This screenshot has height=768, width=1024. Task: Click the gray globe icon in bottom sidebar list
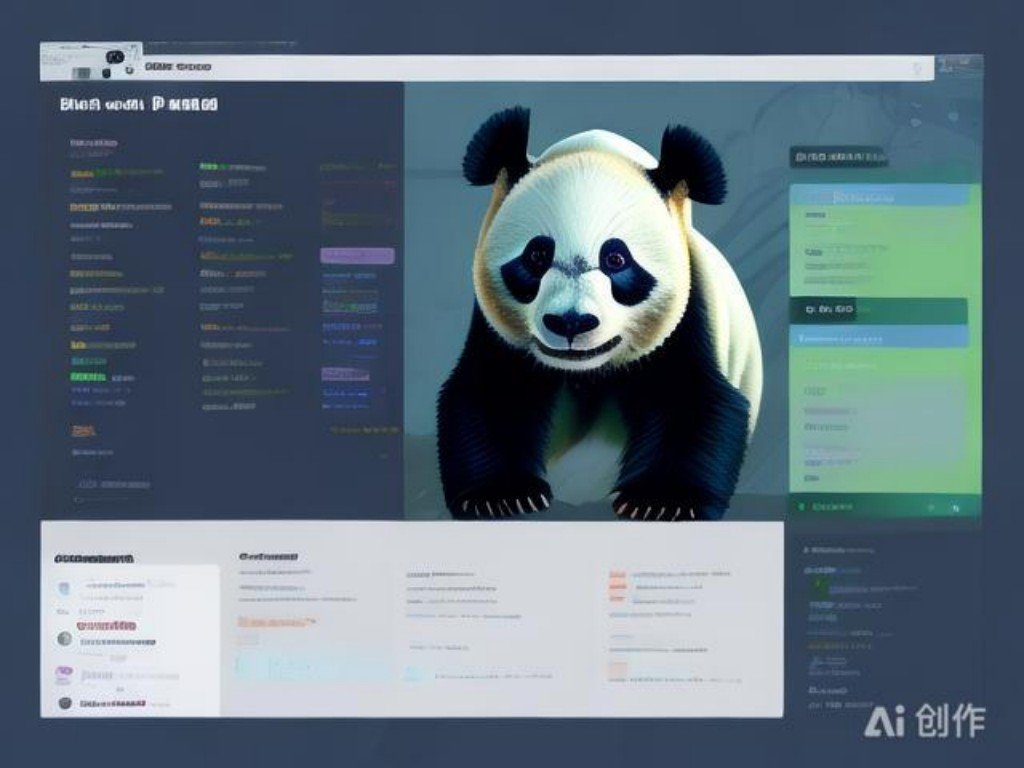coord(65,638)
